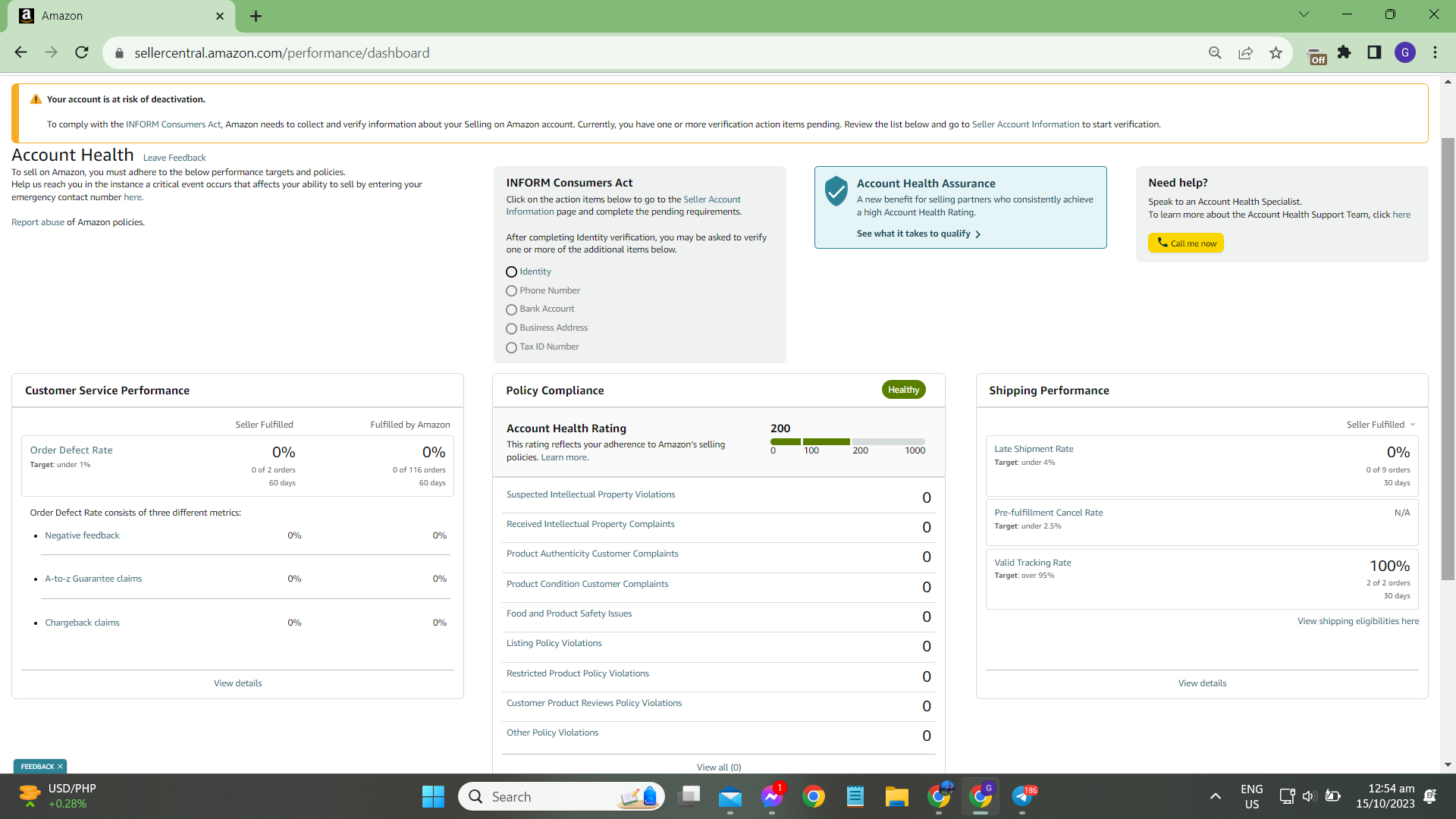This screenshot has height=819, width=1456.
Task: Open Telegram from the taskbar
Action: [1022, 796]
